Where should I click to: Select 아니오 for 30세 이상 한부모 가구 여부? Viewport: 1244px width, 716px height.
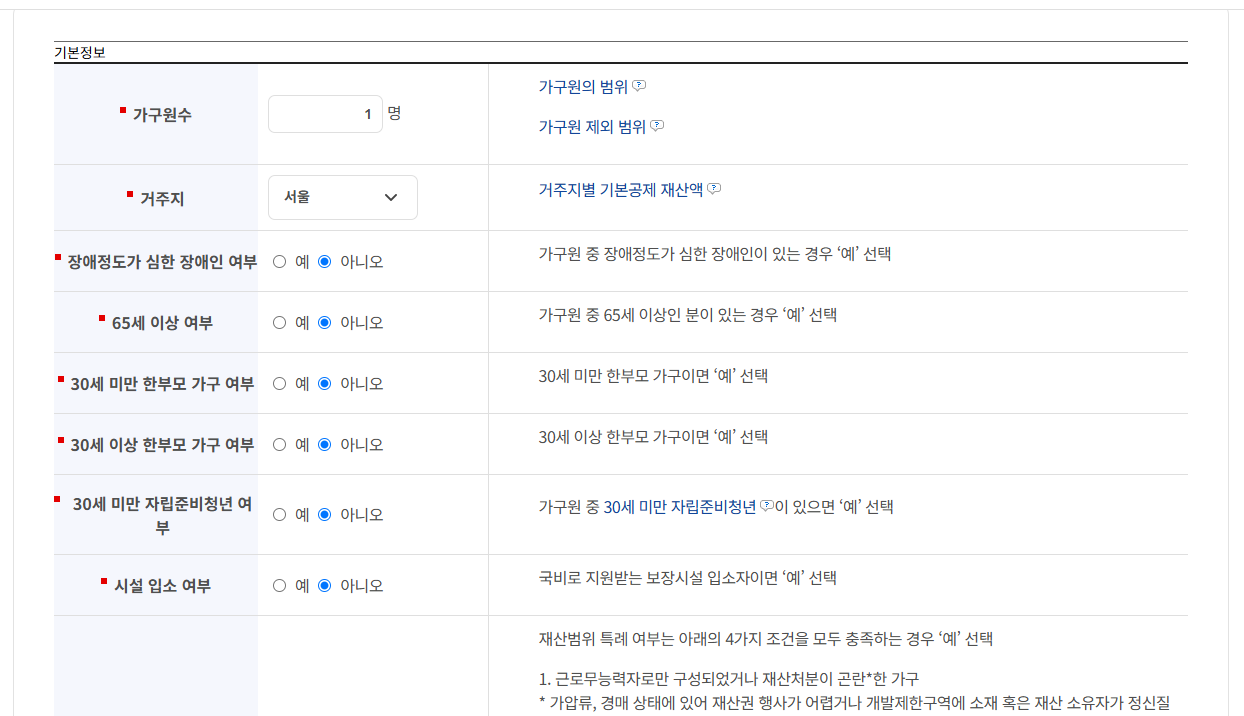pos(324,445)
